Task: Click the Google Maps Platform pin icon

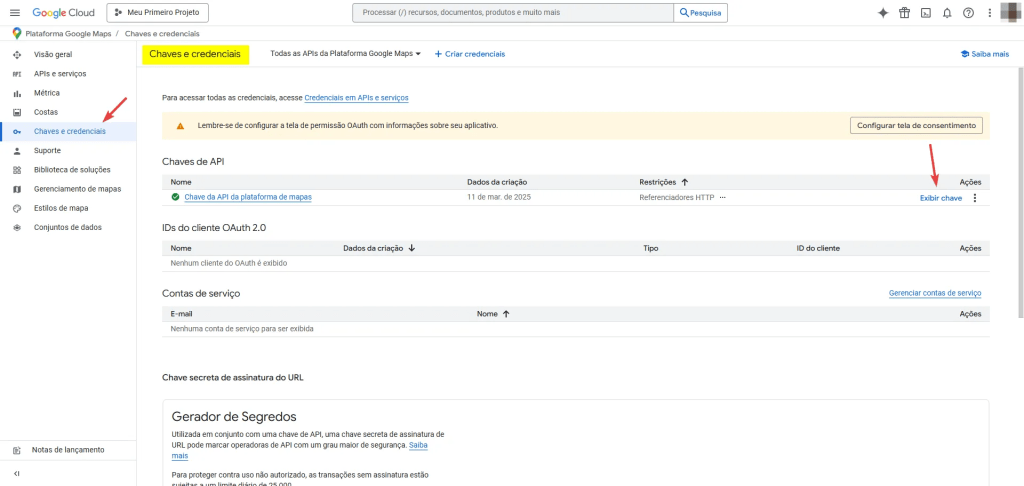Action: pos(17,34)
